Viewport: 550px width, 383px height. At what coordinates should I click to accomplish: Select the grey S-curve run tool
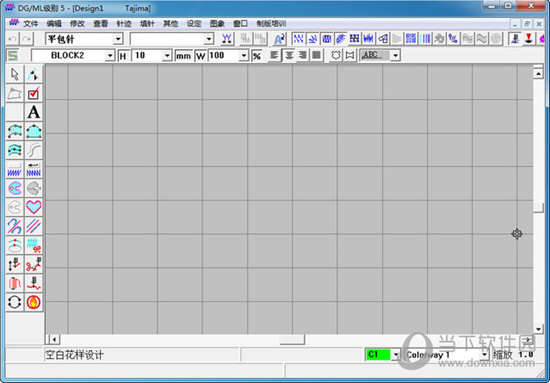point(33,150)
